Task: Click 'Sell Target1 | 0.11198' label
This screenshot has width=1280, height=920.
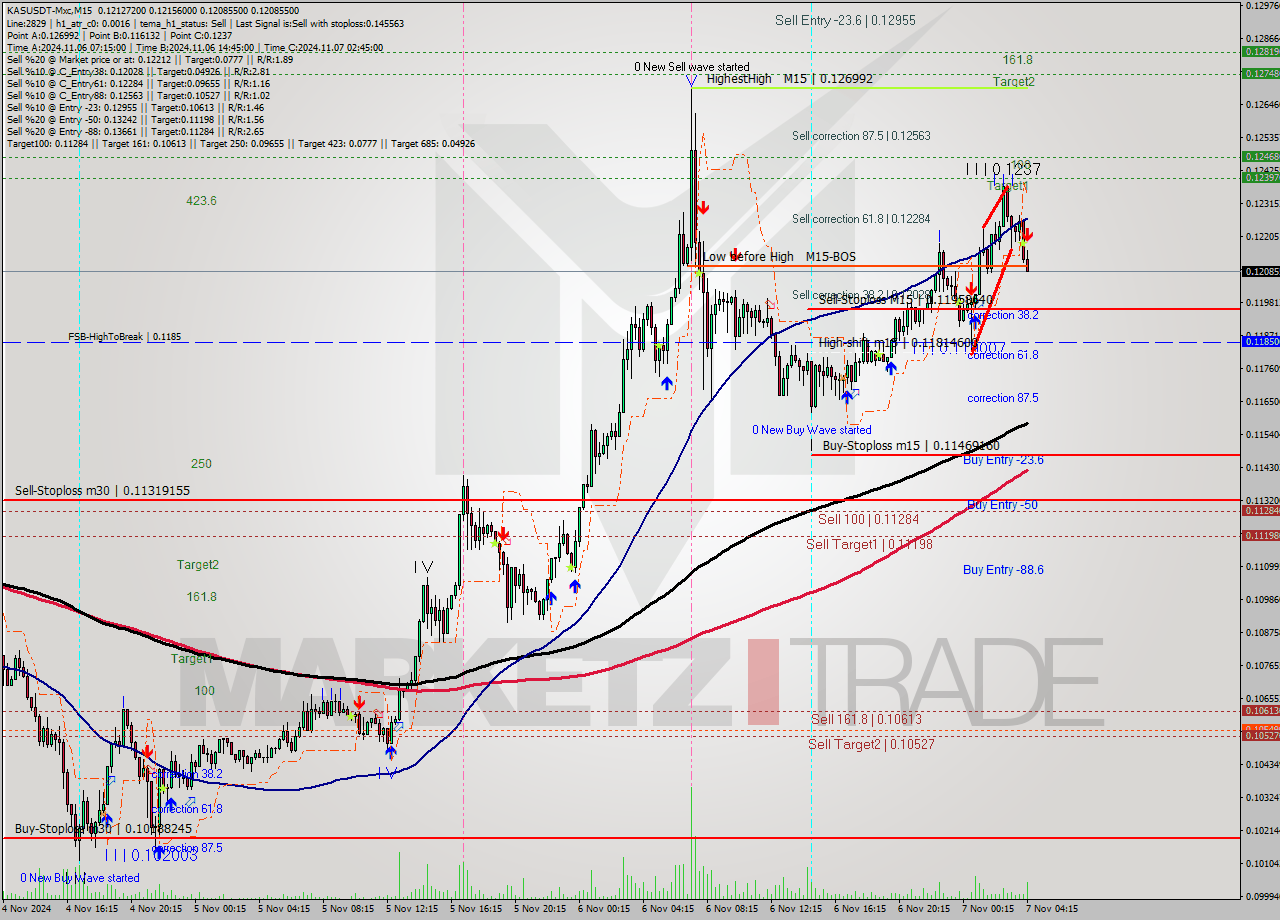Action: pos(869,544)
